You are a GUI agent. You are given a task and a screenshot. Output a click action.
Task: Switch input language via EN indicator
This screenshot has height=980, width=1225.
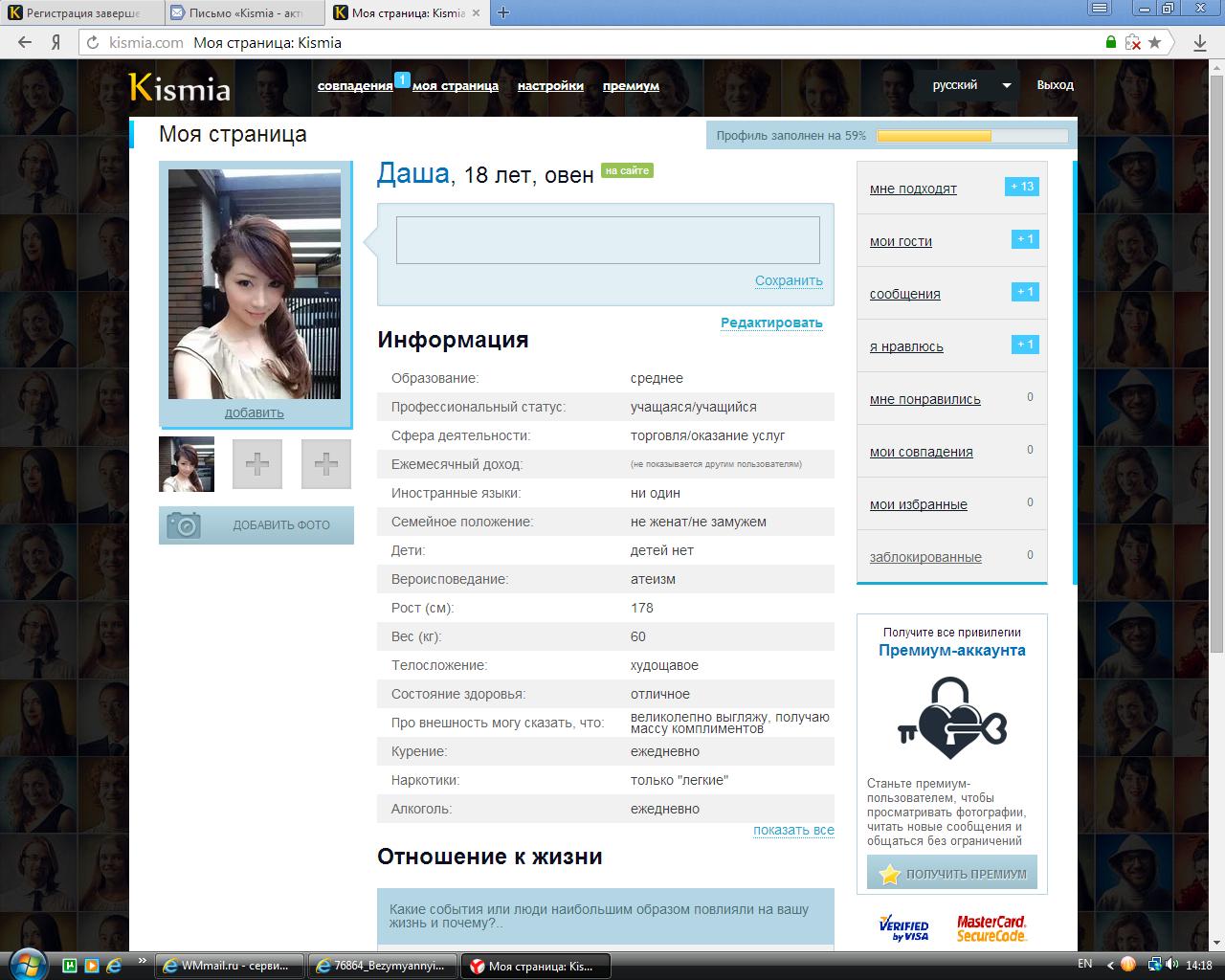click(1085, 964)
